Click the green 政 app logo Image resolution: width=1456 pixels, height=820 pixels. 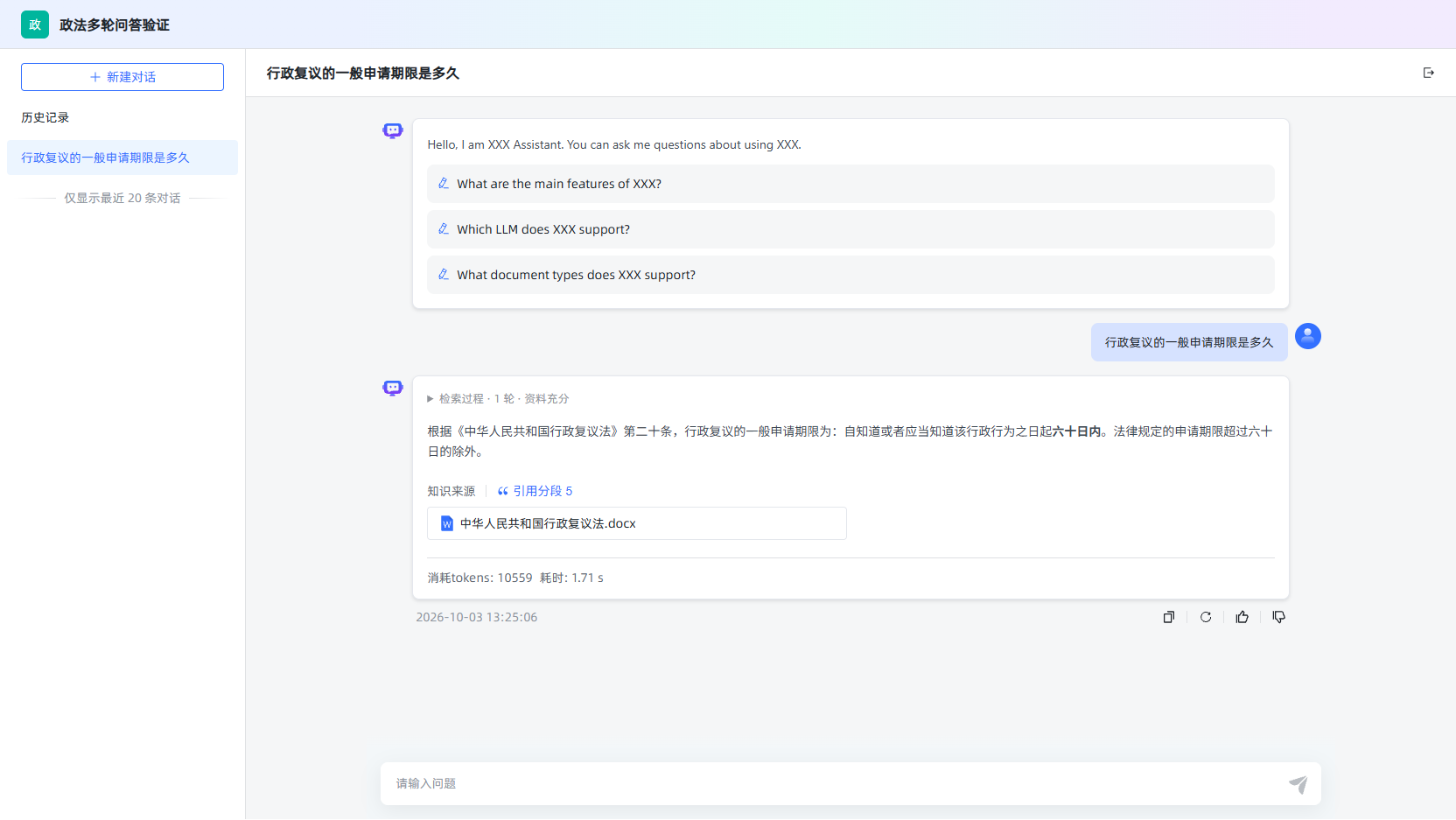pyautogui.click(x=35, y=25)
